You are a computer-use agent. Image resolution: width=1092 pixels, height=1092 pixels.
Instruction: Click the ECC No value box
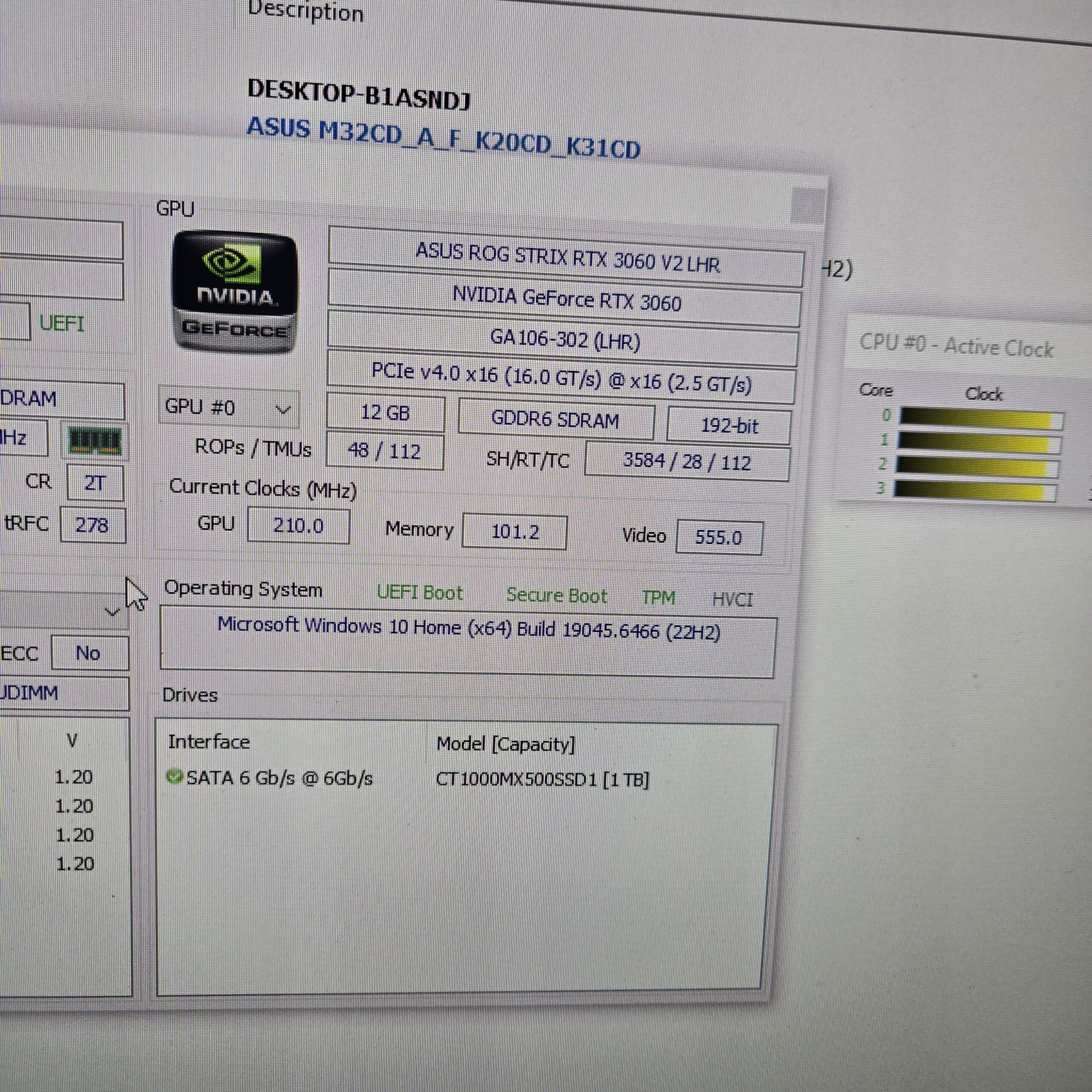pos(90,653)
